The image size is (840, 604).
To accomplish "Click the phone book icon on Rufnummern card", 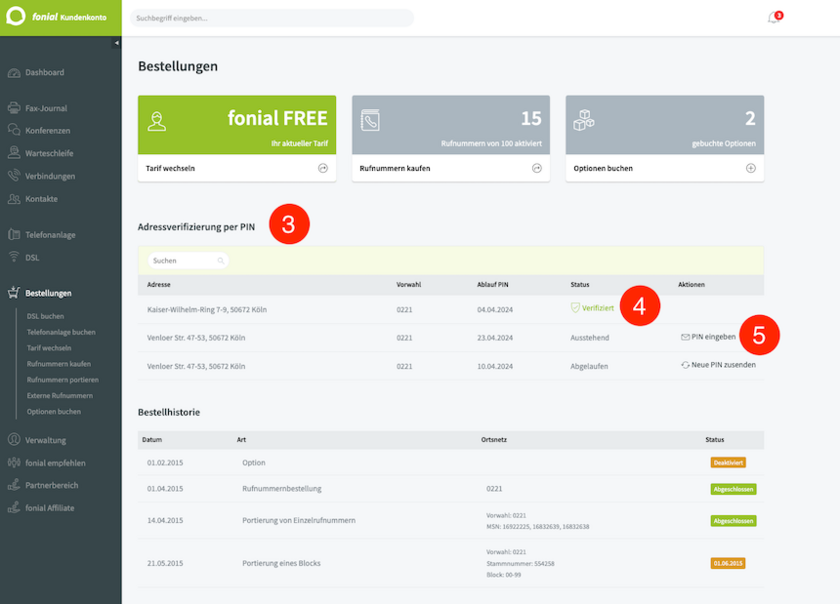I will [x=370, y=120].
